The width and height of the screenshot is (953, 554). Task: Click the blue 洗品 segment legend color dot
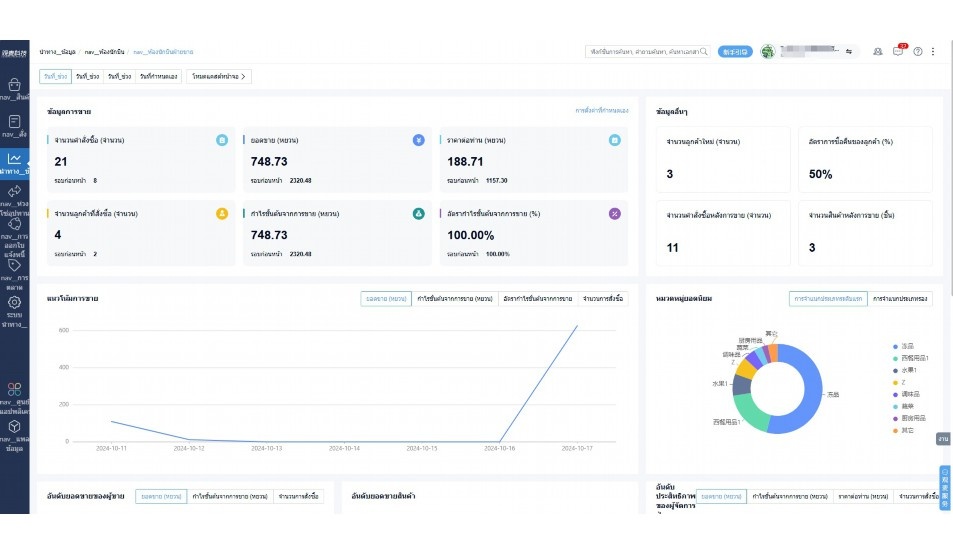(x=894, y=346)
